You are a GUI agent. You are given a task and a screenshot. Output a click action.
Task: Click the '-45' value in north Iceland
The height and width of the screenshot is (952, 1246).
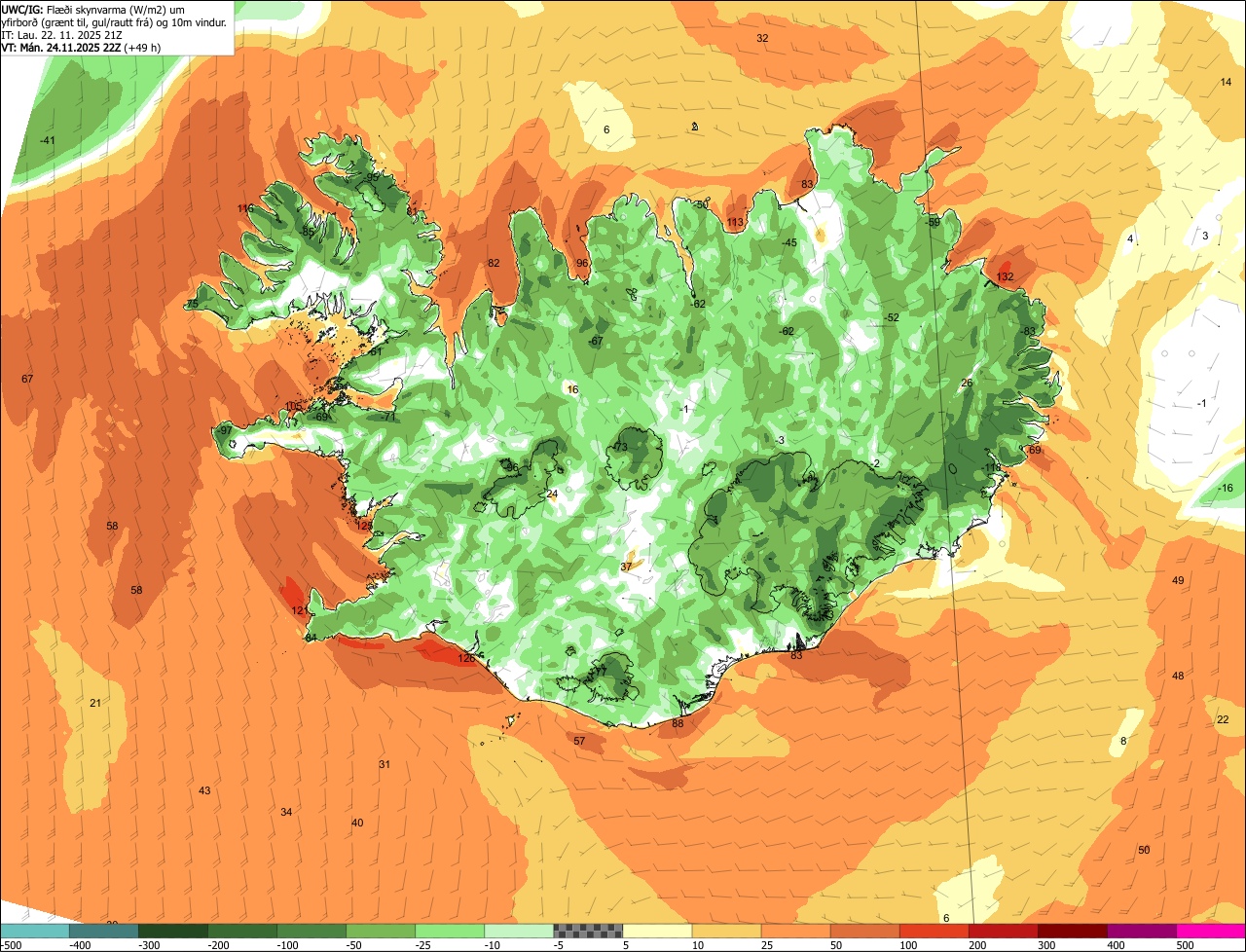pyautogui.click(x=789, y=242)
